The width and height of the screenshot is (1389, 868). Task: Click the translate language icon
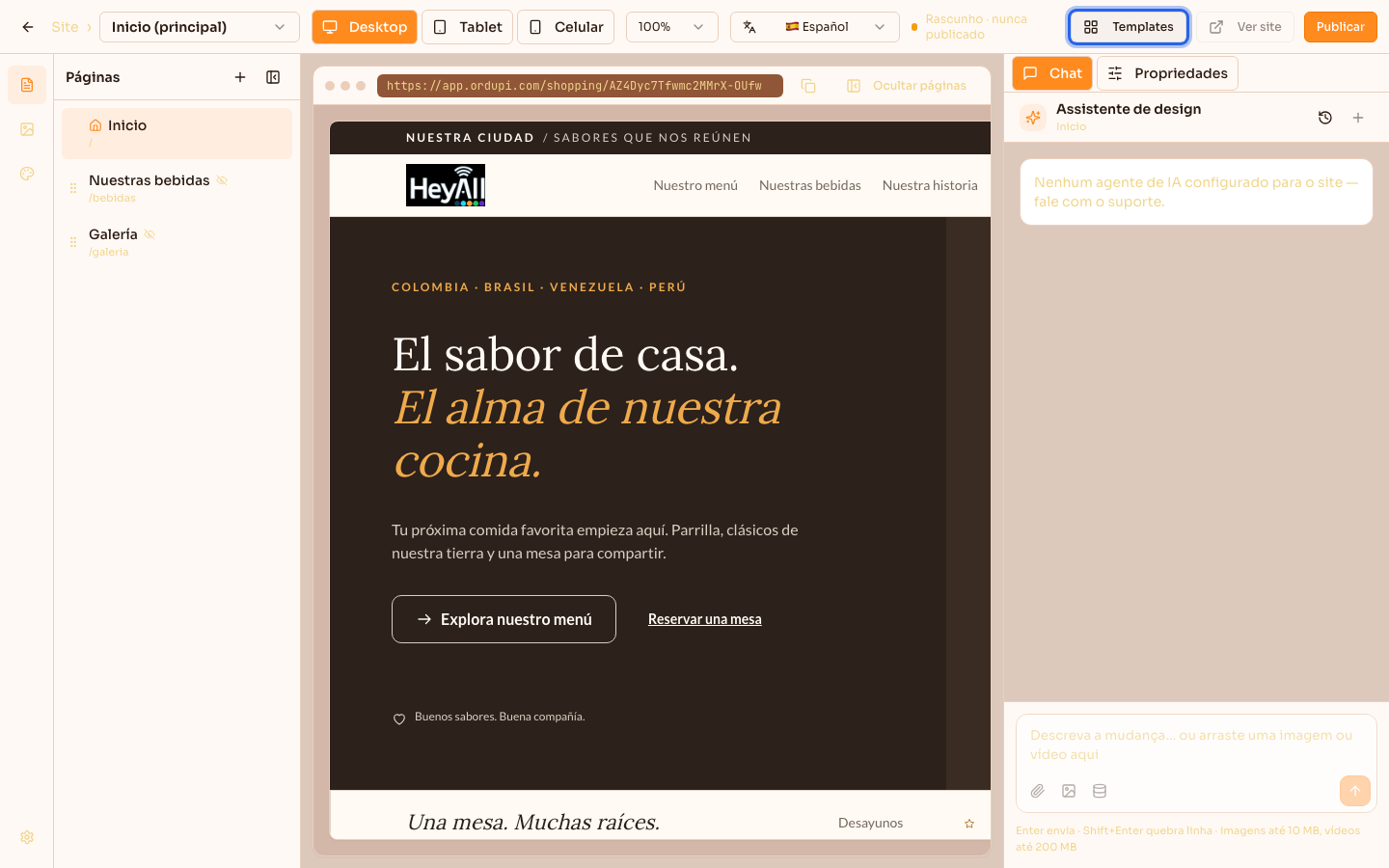tap(749, 27)
